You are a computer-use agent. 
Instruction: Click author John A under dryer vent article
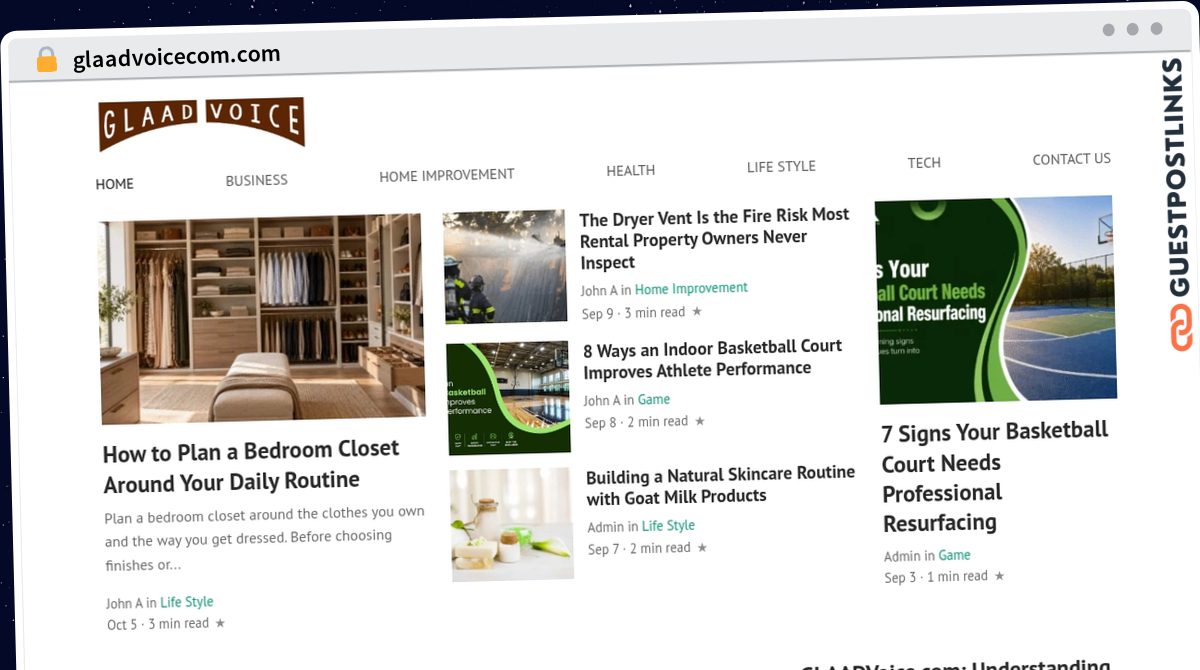[x=599, y=290]
